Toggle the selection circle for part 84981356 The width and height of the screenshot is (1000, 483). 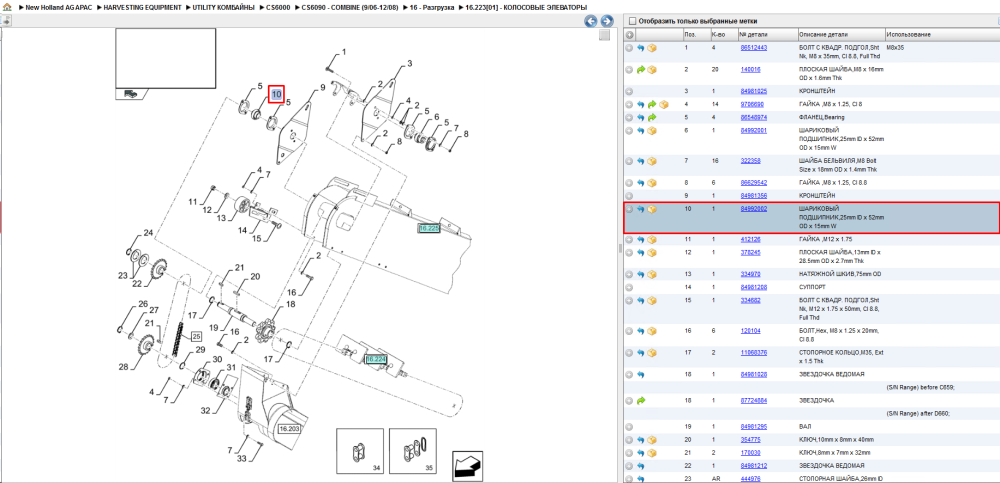pyautogui.click(x=629, y=196)
